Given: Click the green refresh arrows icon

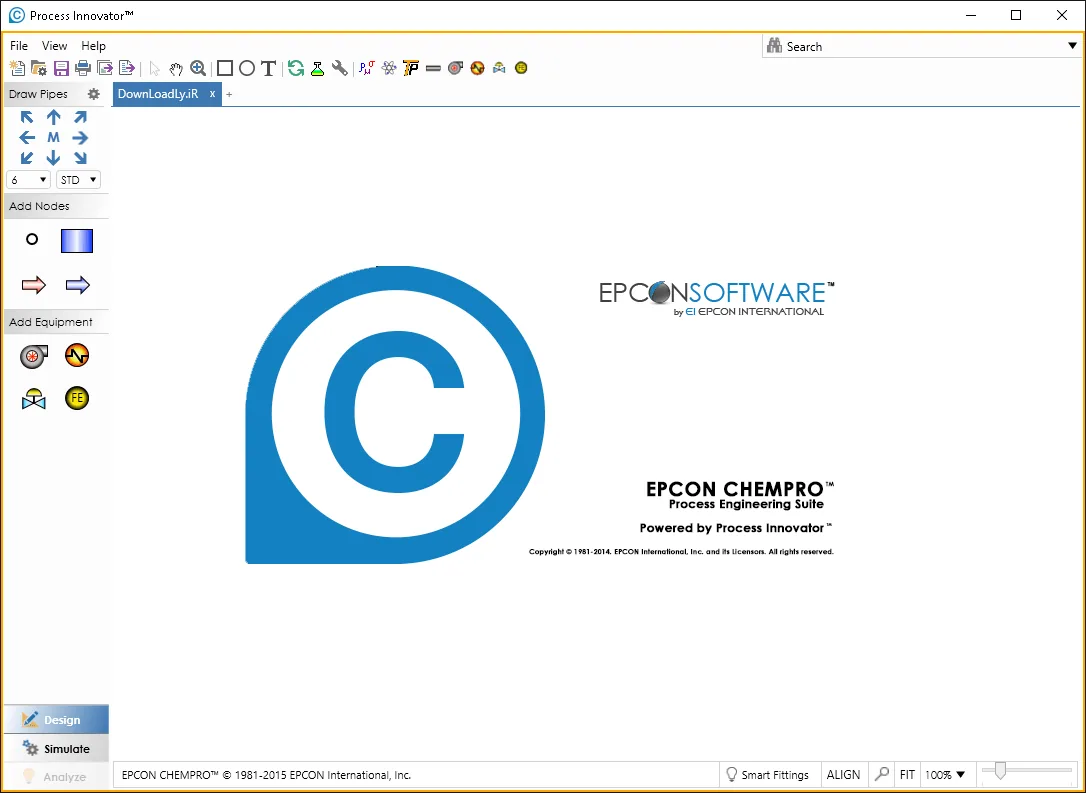Looking at the screenshot, I should [296, 68].
